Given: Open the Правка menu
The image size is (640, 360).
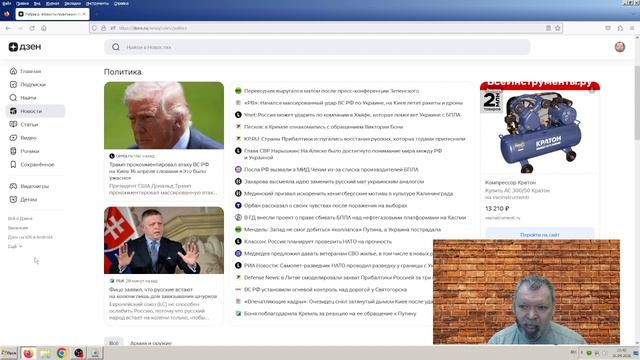Looking at the screenshot, I should pos(22,3).
